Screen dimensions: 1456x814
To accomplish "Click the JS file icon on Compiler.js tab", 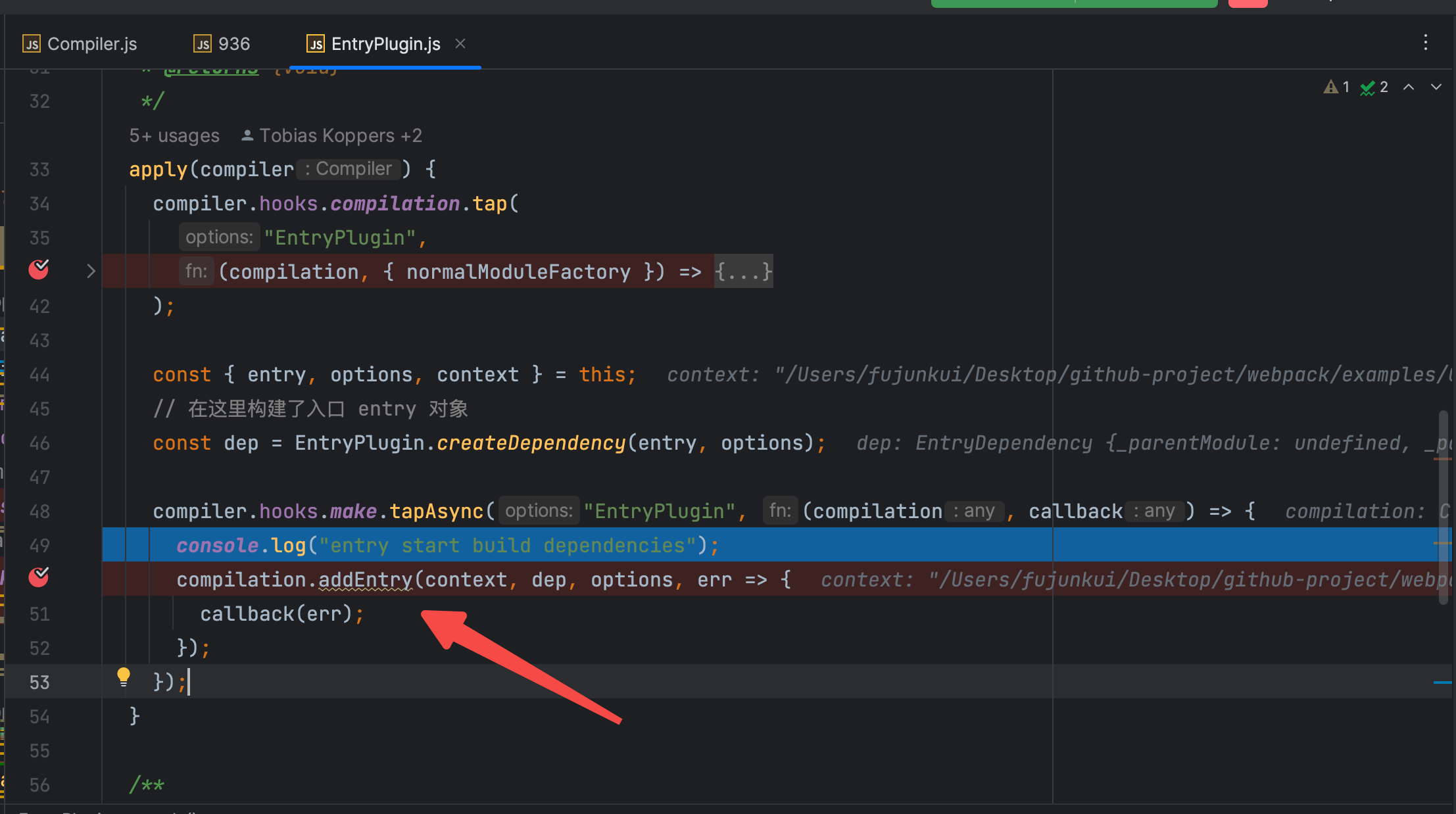I will (x=32, y=44).
